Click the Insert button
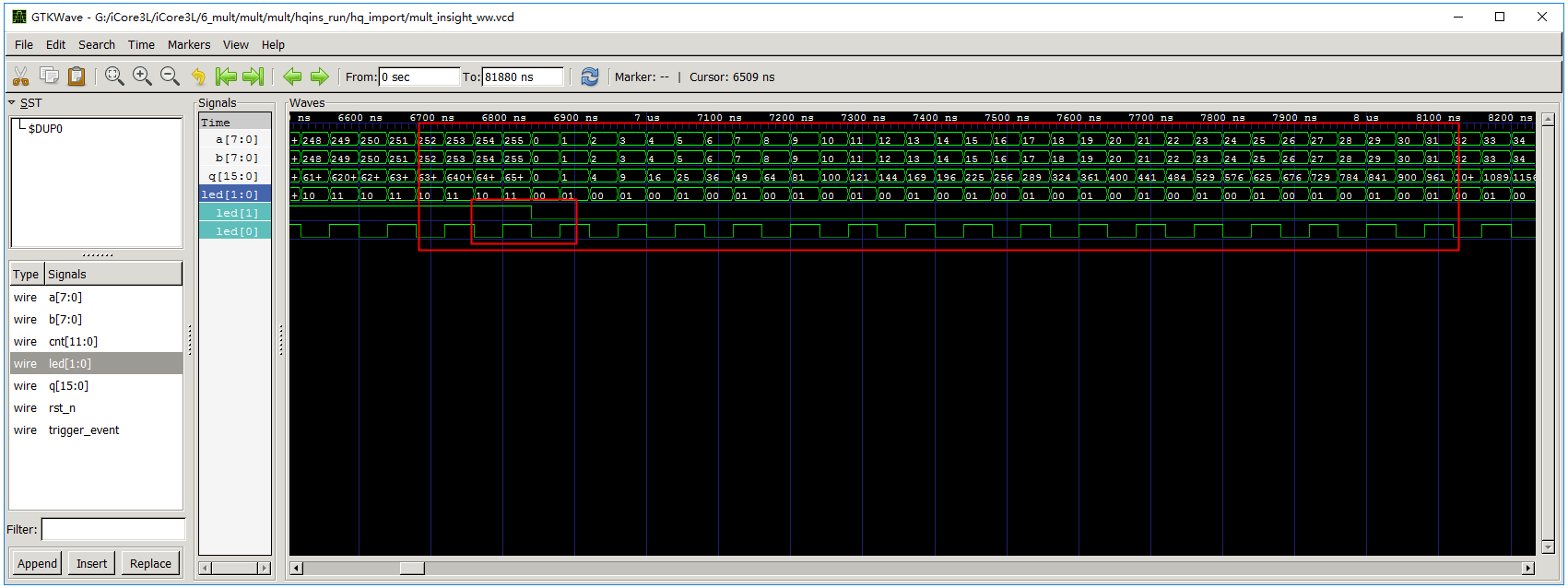Screen dimensions: 1568x588 [91, 563]
